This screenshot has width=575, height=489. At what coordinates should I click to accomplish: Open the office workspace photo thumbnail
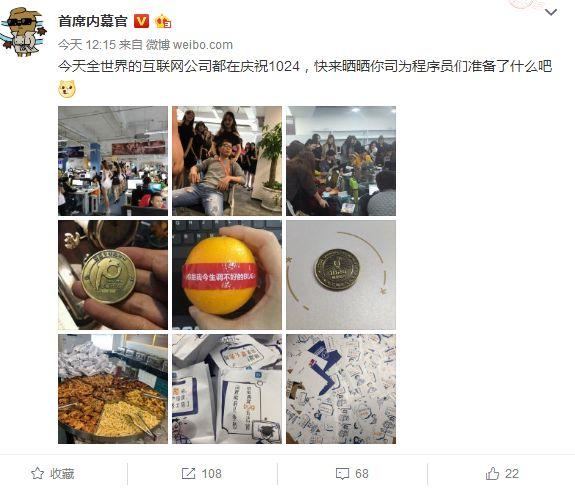[x=113, y=161]
